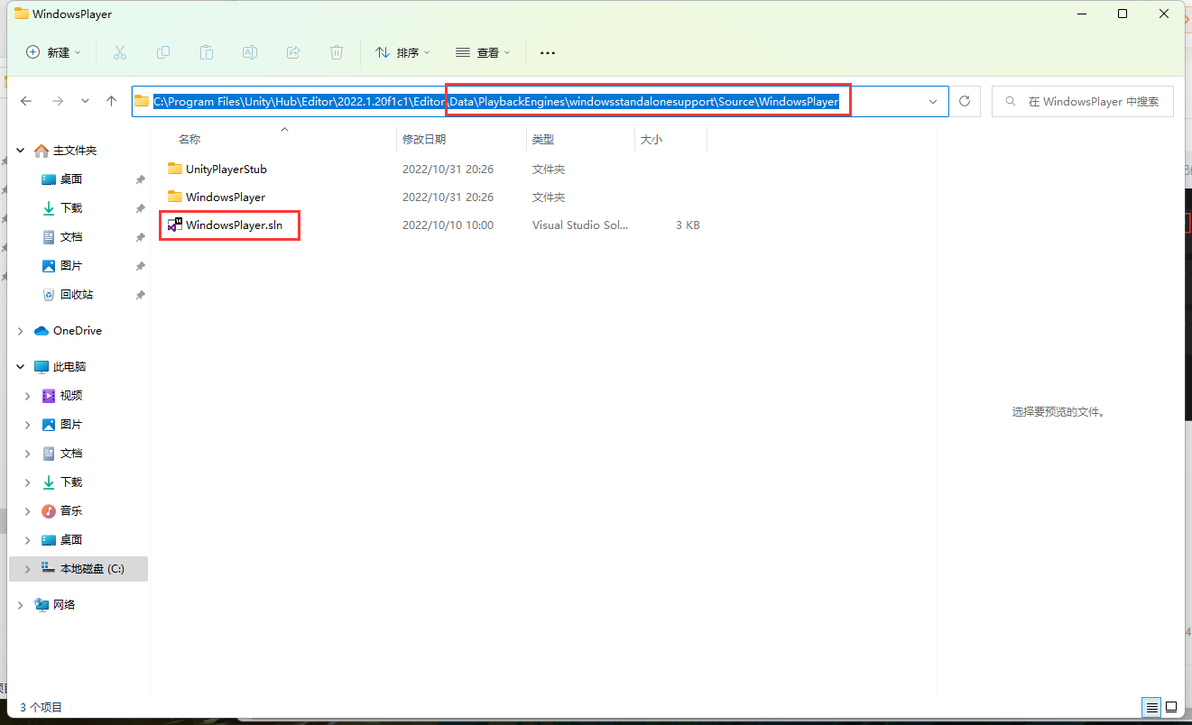Open 此电脑 in the sidebar
The image size is (1192, 725).
[69, 366]
